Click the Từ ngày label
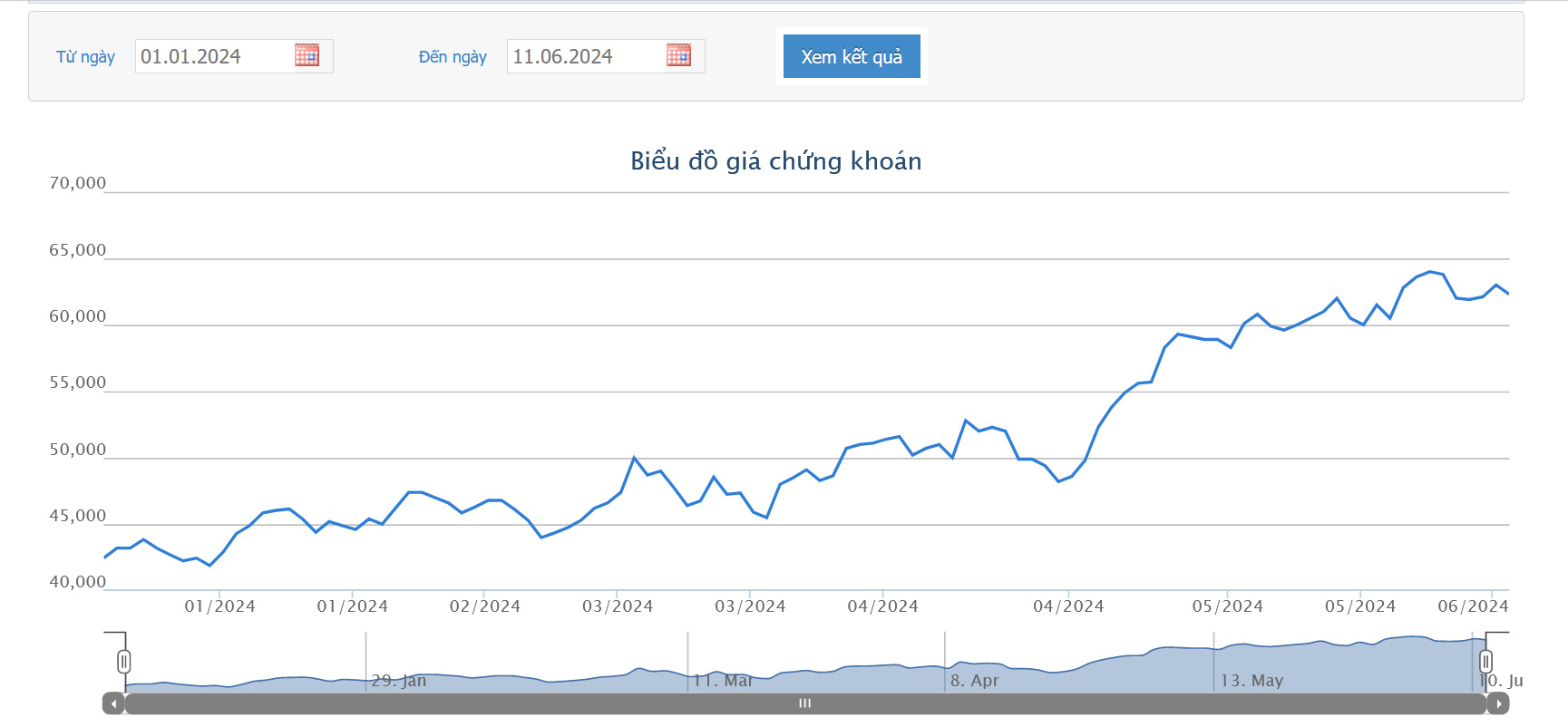Screen dimensions: 1568x727 tap(85, 57)
